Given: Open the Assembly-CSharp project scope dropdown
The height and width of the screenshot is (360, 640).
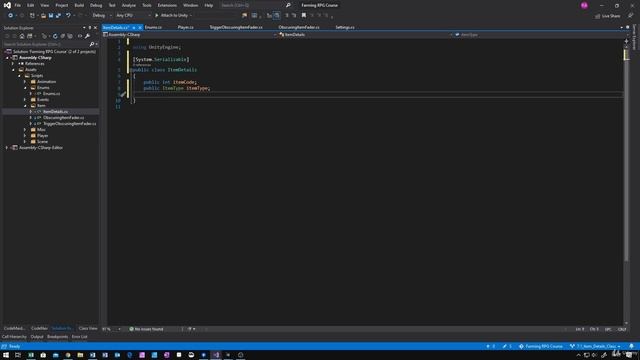Looking at the screenshot, I should point(190,35).
